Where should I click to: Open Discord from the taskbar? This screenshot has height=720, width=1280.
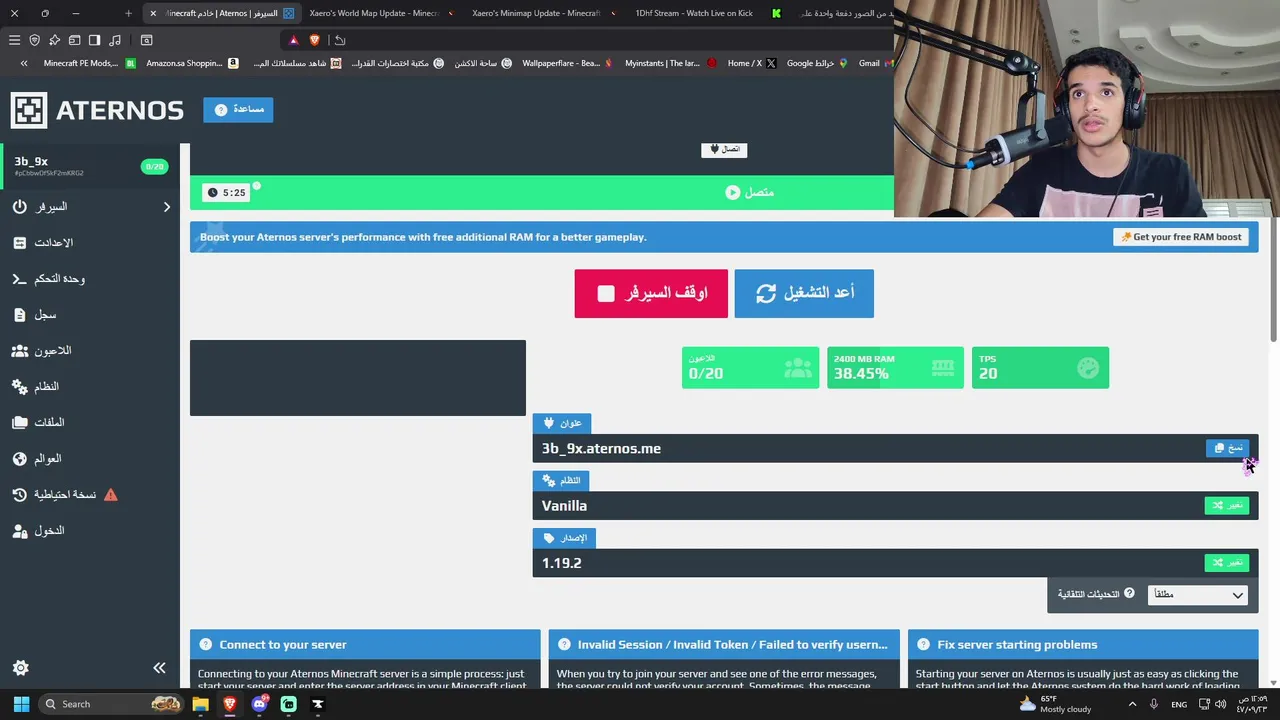coord(259,704)
